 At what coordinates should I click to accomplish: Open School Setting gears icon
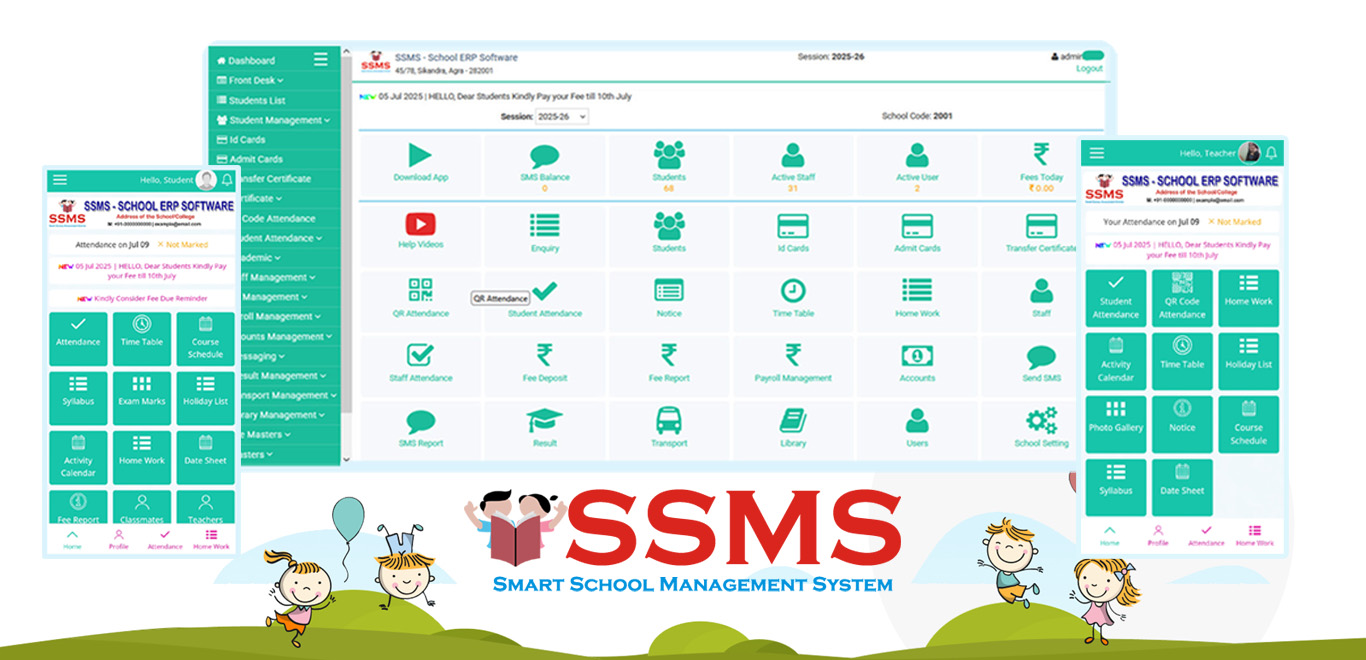coord(1041,421)
